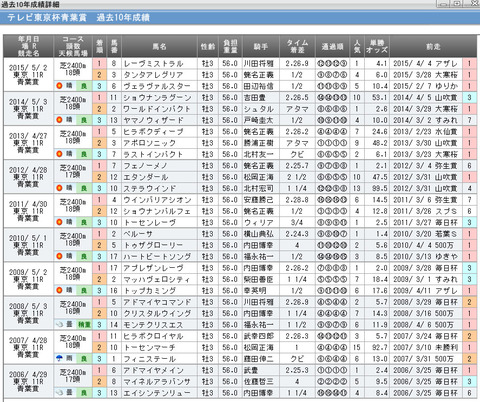Click the 単勝オッズ column header
Screen dimensions: 480x402
pos(377,46)
